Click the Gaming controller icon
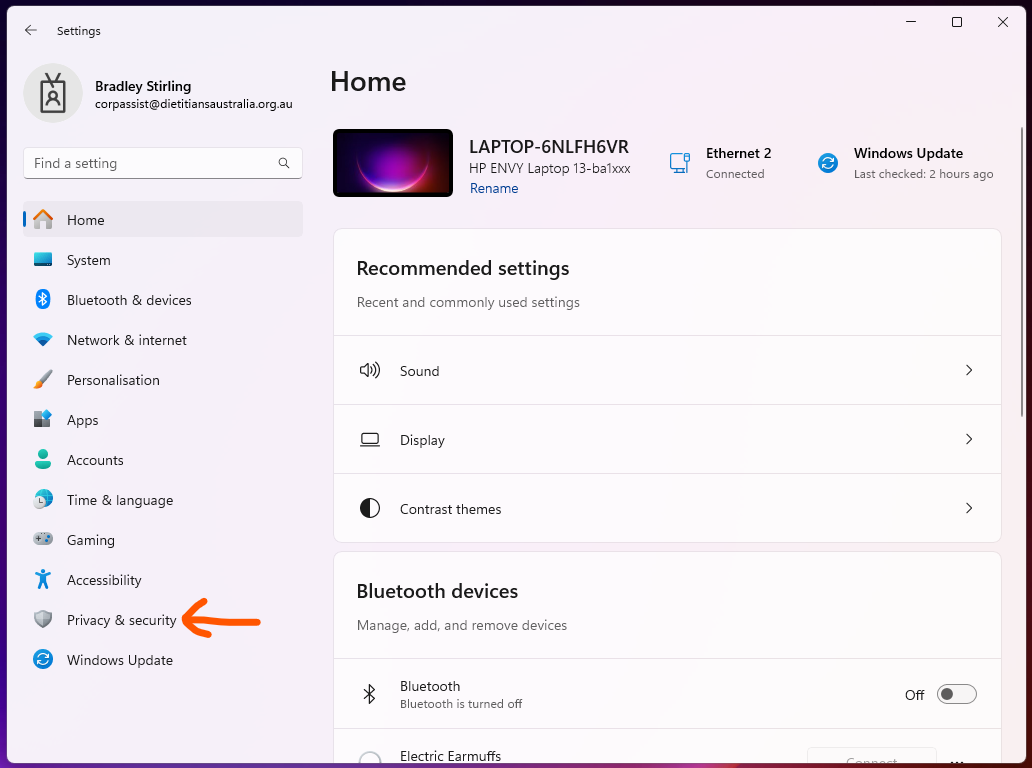The height and width of the screenshot is (768, 1032). 43,540
